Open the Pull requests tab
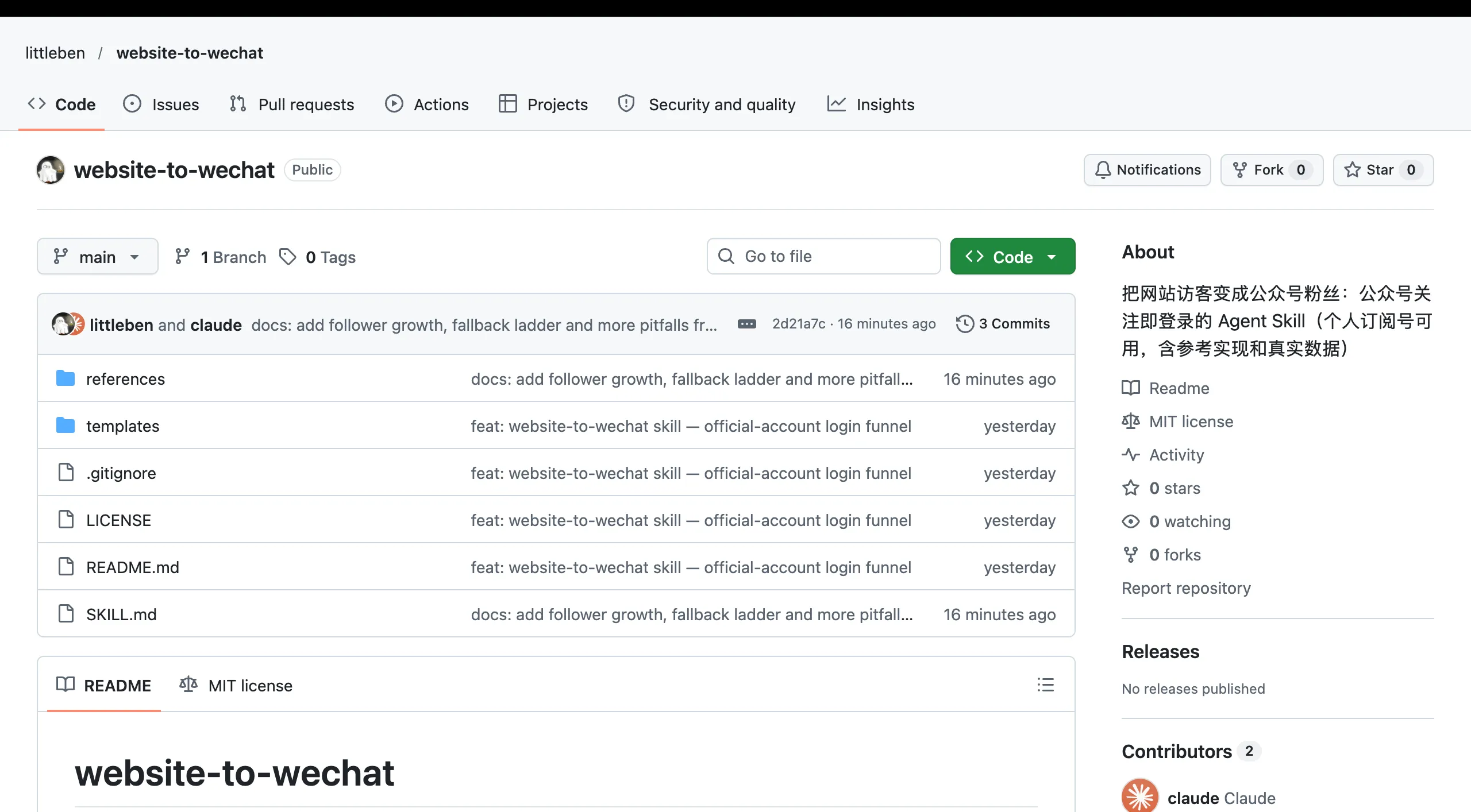Viewport: 1471px width, 812px height. (x=292, y=105)
